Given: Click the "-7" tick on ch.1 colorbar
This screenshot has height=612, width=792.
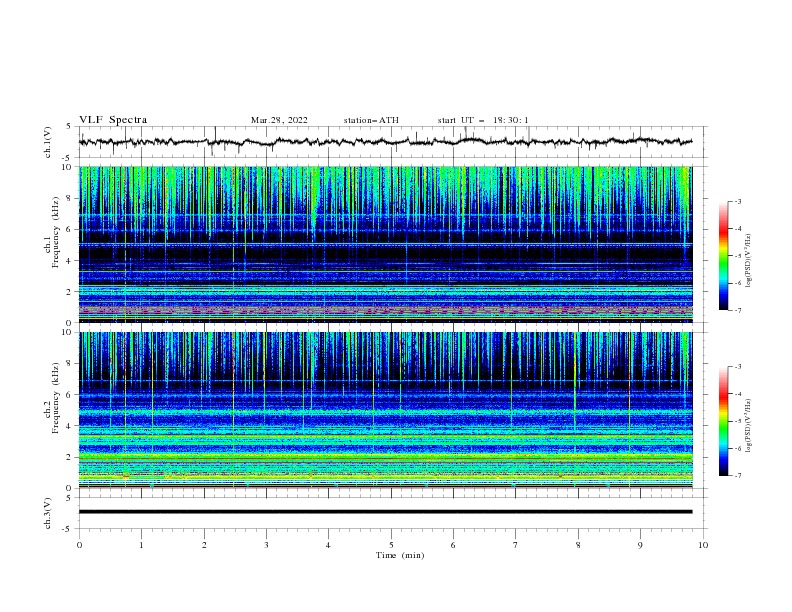Looking at the screenshot, I should point(737,310).
